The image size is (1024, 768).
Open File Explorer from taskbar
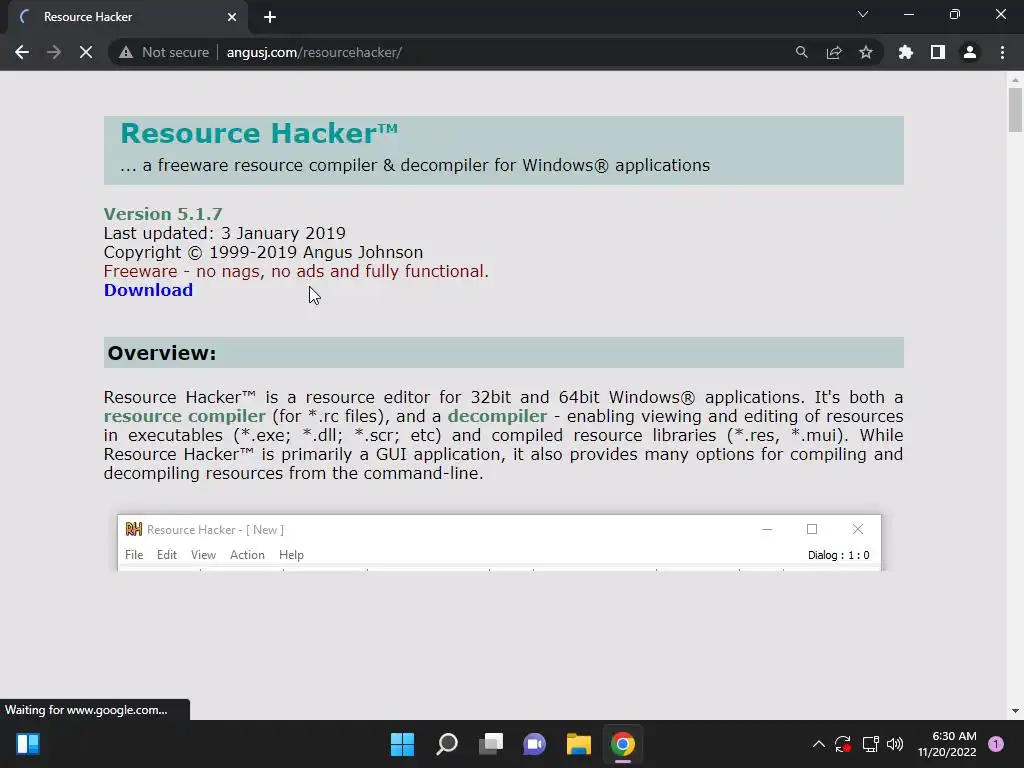[579, 744]
